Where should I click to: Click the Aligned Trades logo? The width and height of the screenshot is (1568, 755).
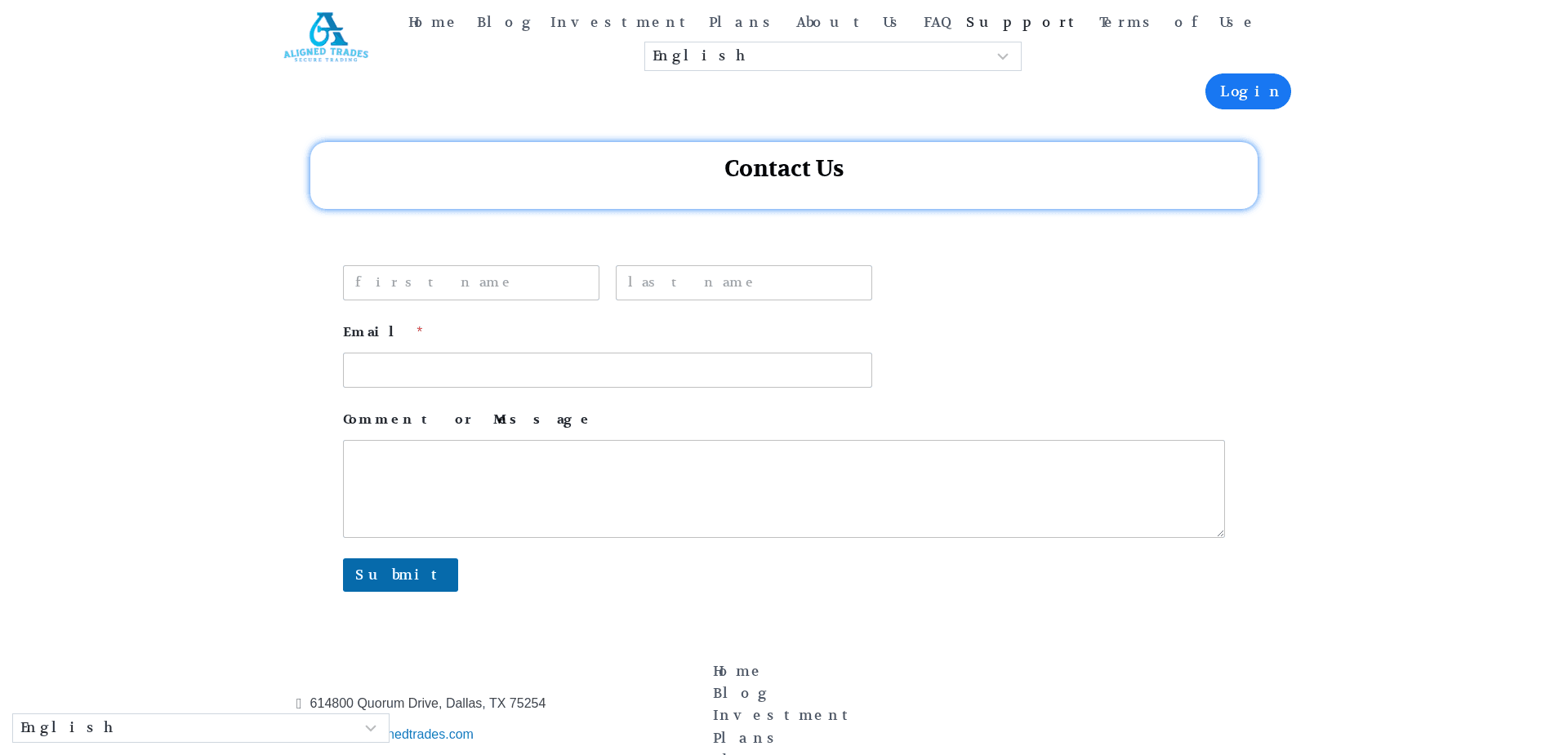coord(325,37)
